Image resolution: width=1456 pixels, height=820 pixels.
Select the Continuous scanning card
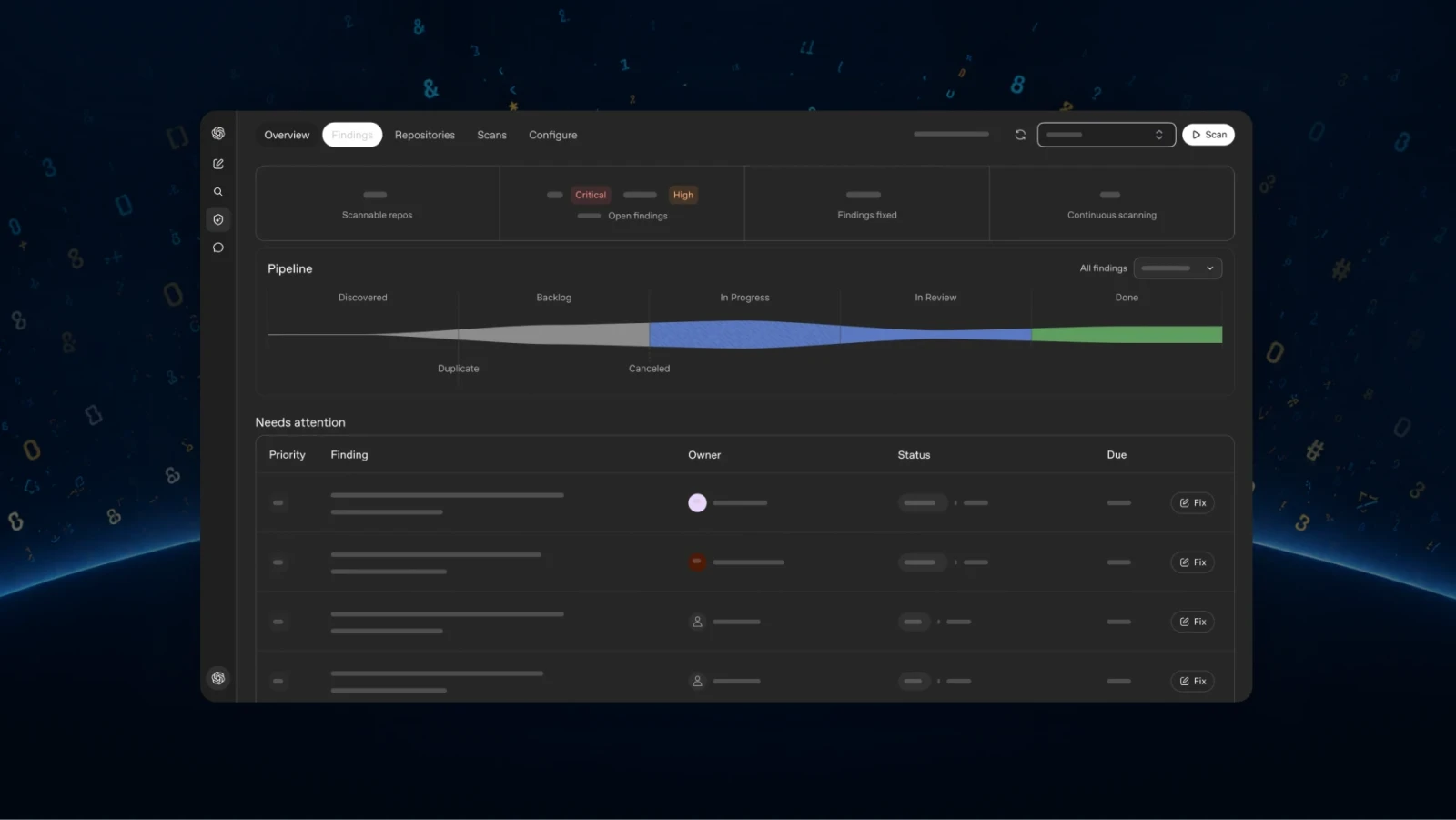pos(1112,204)
